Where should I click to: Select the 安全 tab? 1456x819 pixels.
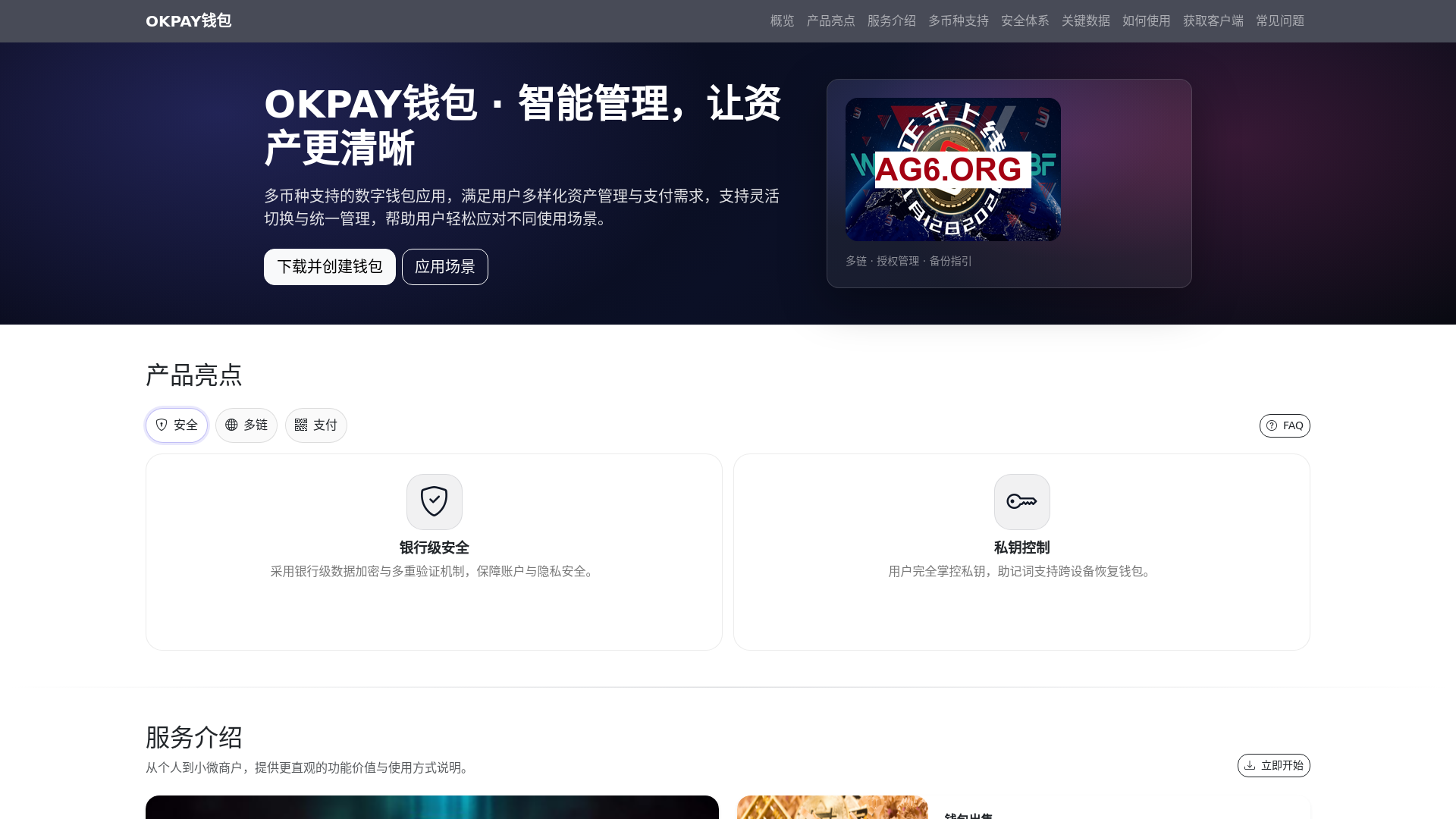click(x=177, y=425)
